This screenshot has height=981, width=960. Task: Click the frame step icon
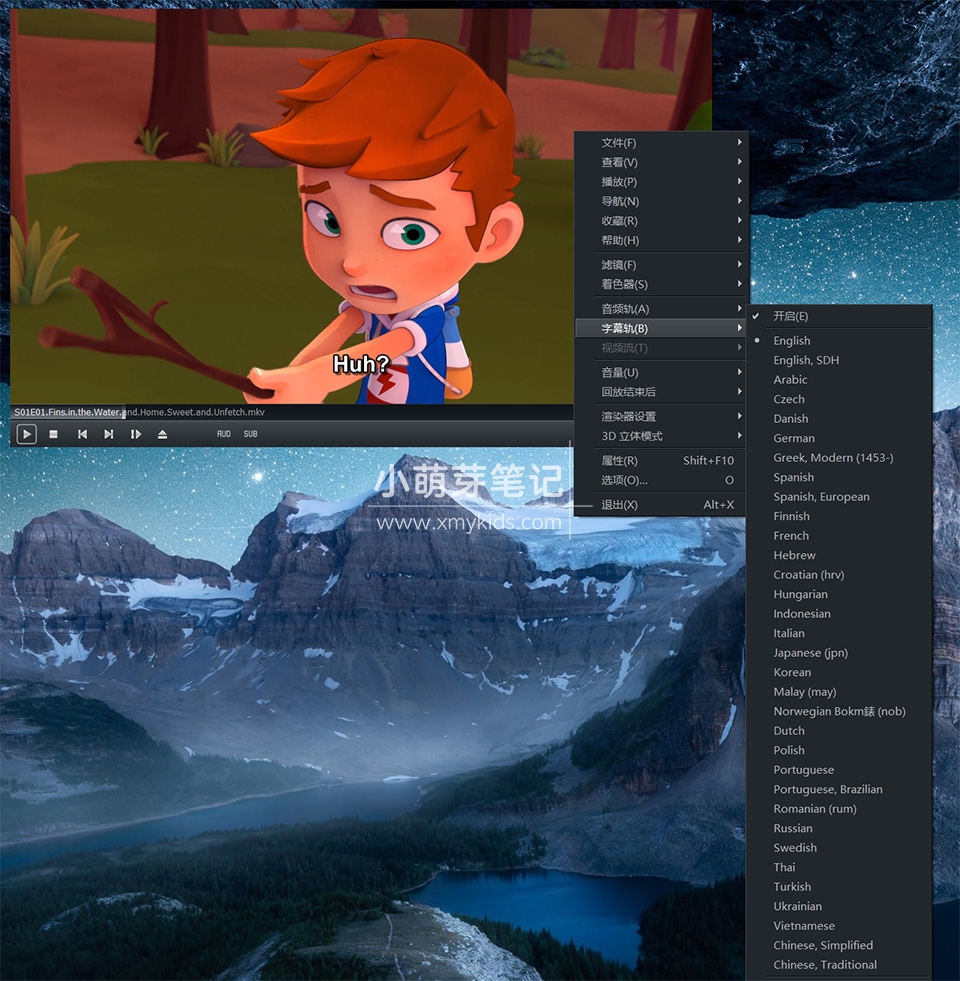(x=136, y=434)
